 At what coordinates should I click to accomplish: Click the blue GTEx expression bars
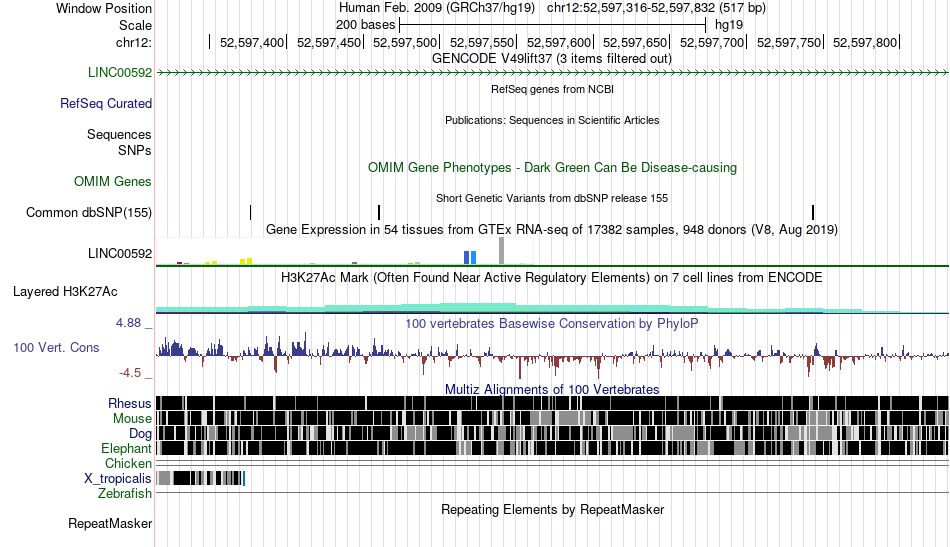470,257
